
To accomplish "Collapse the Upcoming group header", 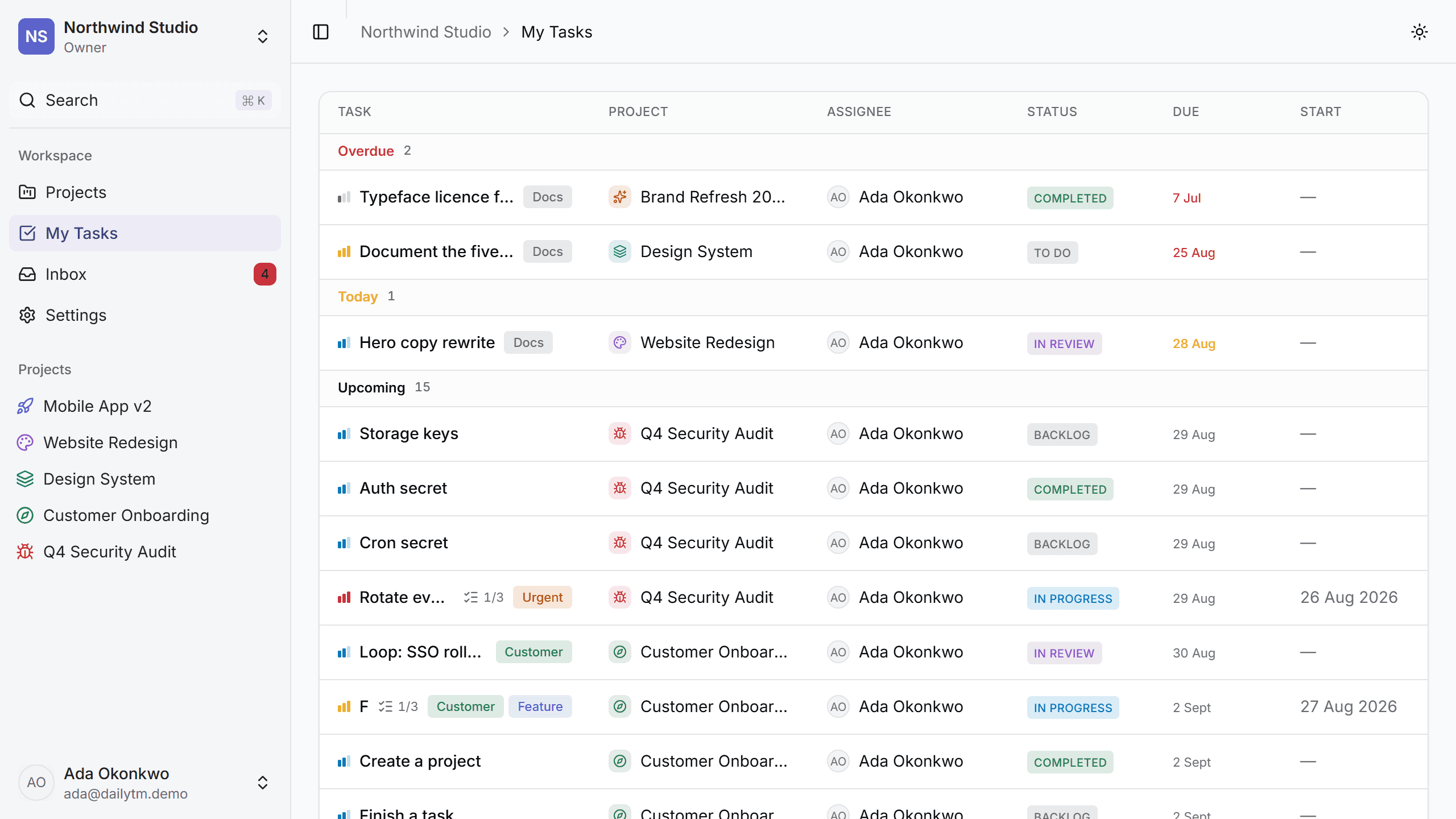I will (874, 388).
